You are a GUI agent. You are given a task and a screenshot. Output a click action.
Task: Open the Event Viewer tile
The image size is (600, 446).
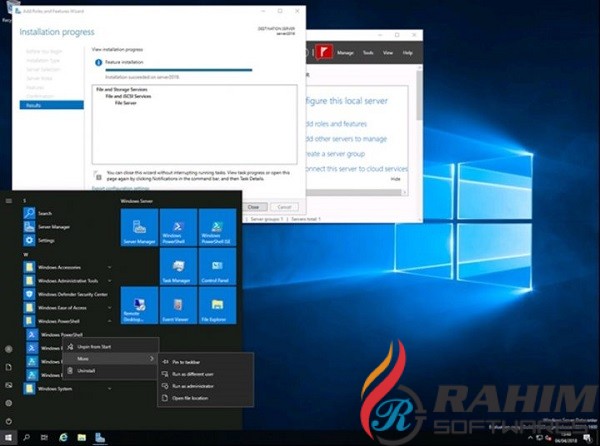point(178,305)
